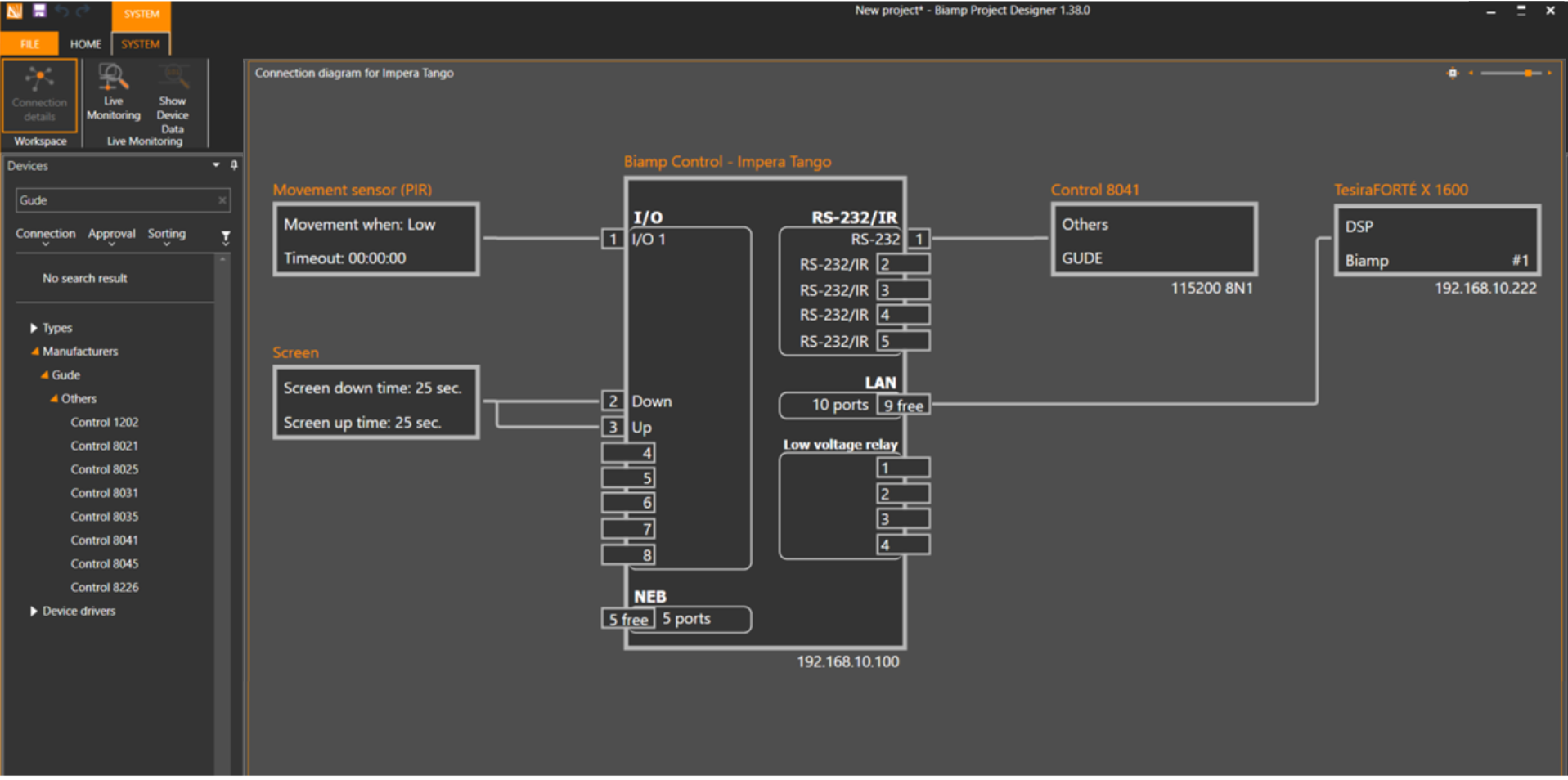Viewport: 1568px width, 780px height.
Task: Select the Movement sensor (PIR) device box
Action: (376, 240)
